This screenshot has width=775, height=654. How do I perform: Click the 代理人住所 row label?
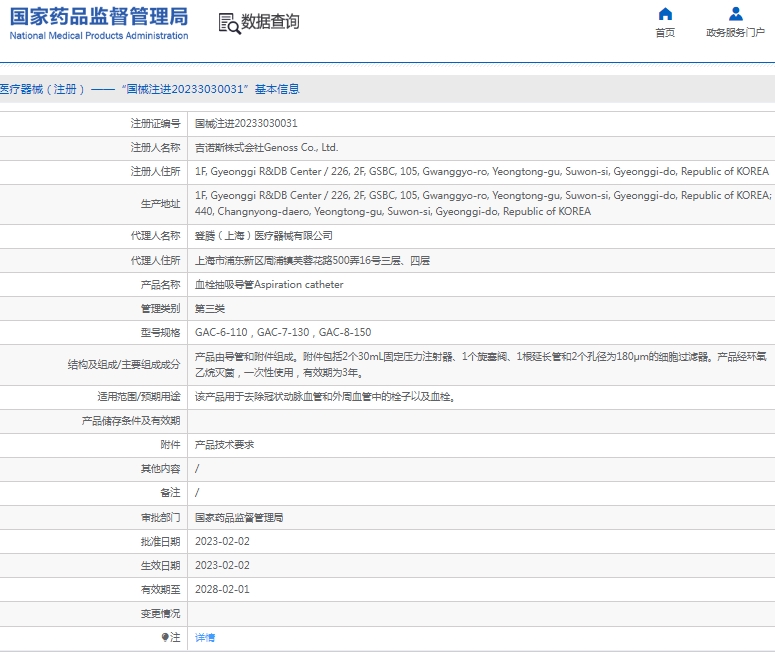155,261
